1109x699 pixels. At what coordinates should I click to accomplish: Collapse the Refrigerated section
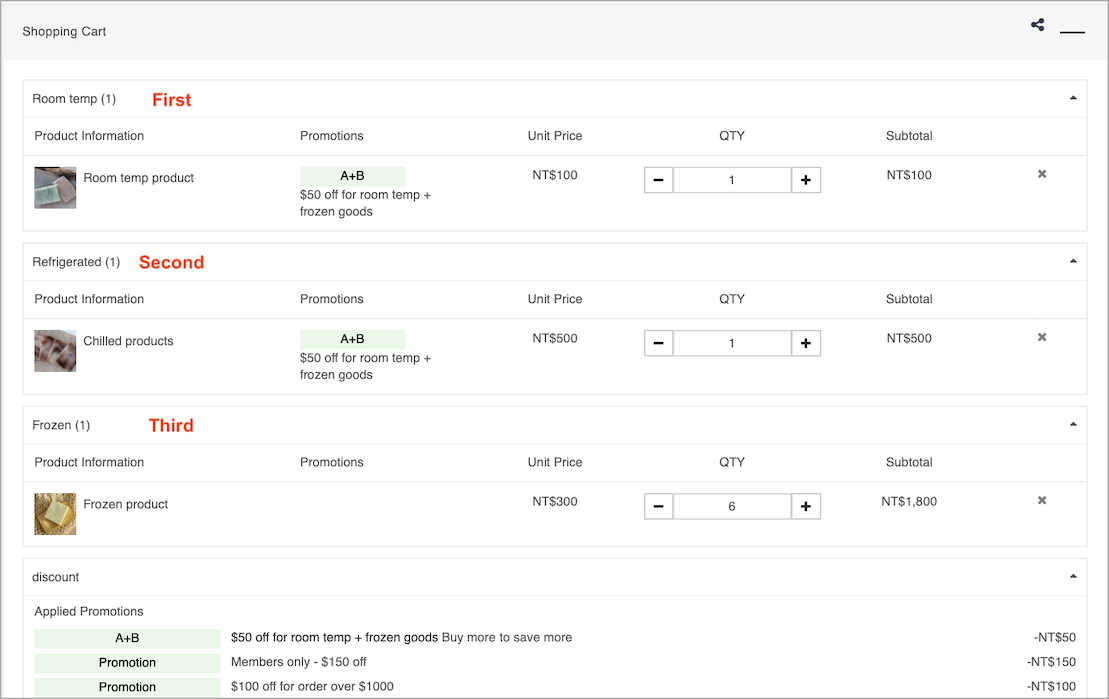pyautogui.click(x=1073, y=261)
